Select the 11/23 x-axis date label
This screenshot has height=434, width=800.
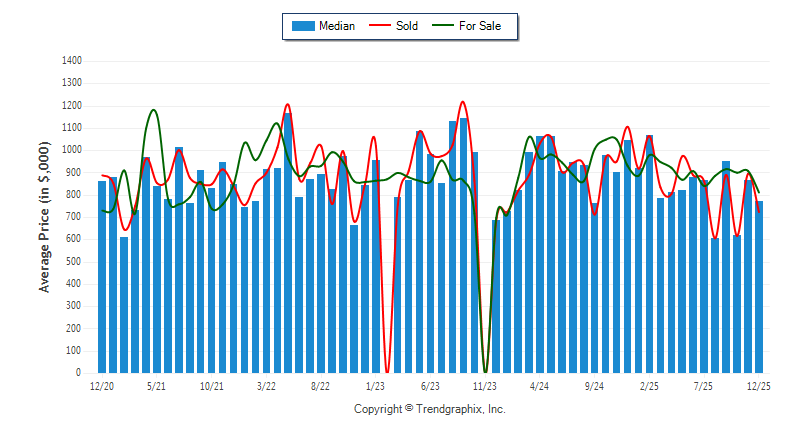485,385
